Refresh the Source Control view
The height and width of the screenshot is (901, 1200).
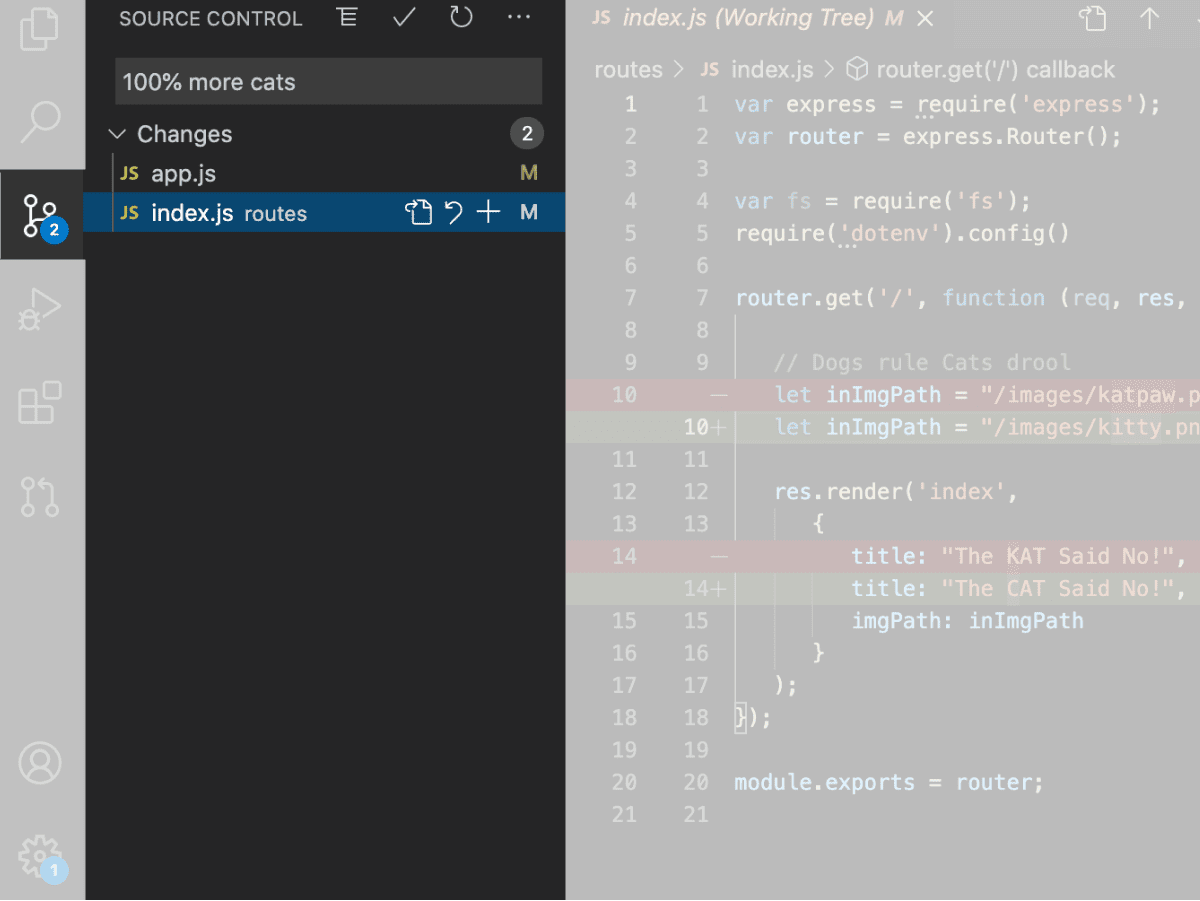click(461, 17)
